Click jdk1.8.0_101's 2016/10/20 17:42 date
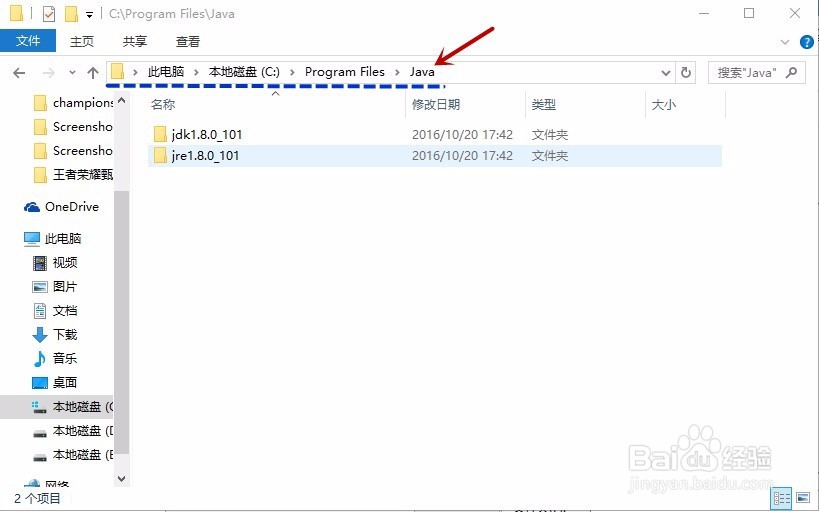This screenshot has width=819, height=512. tap(462, 134)
